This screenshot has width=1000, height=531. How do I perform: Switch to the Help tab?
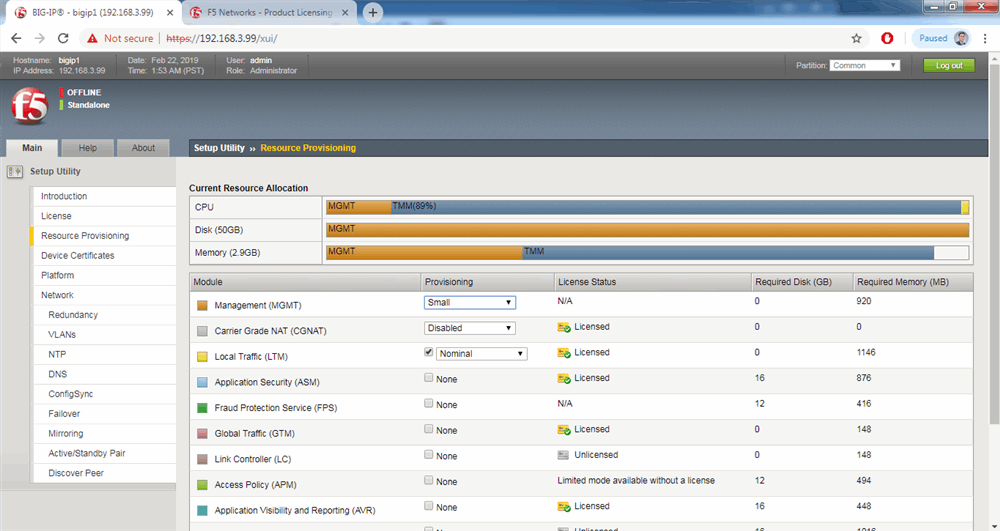(x=87, y=148)
